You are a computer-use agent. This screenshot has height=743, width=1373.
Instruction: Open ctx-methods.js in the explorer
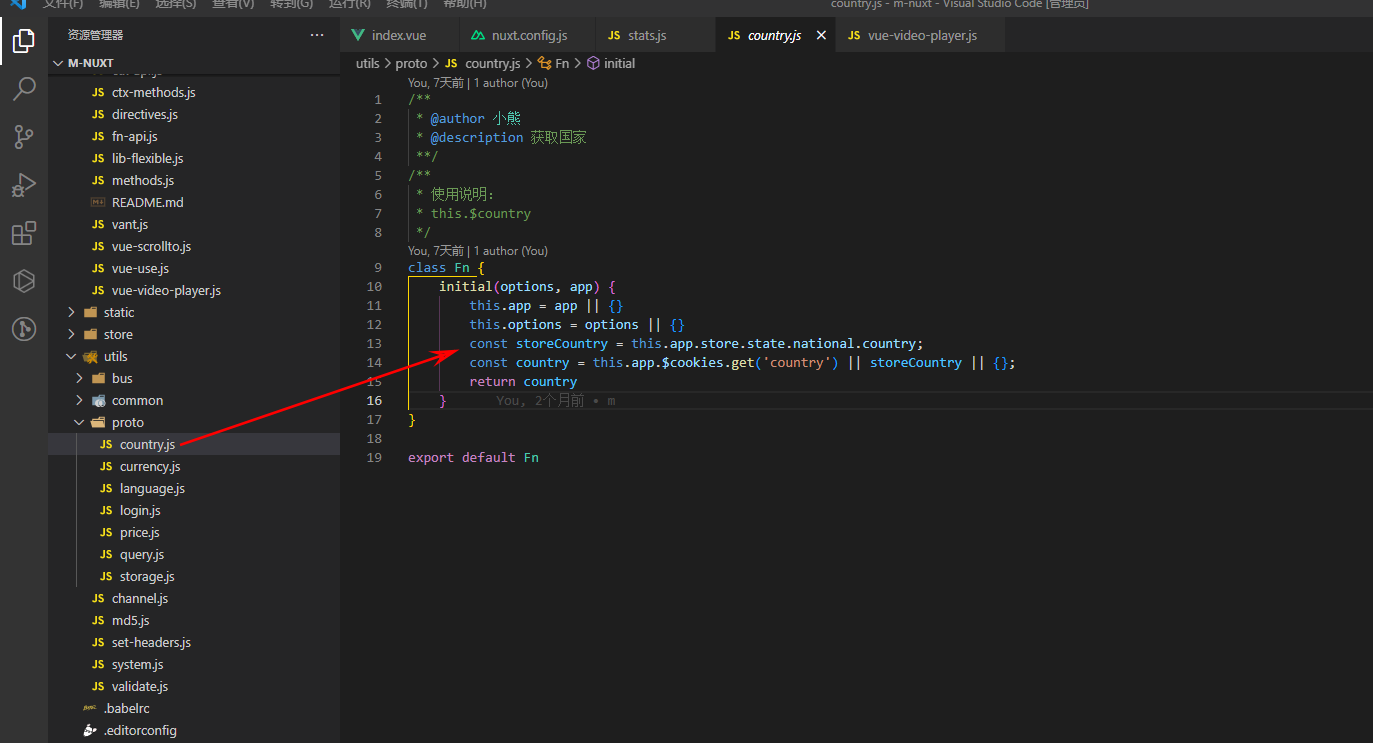coord(153,92)
